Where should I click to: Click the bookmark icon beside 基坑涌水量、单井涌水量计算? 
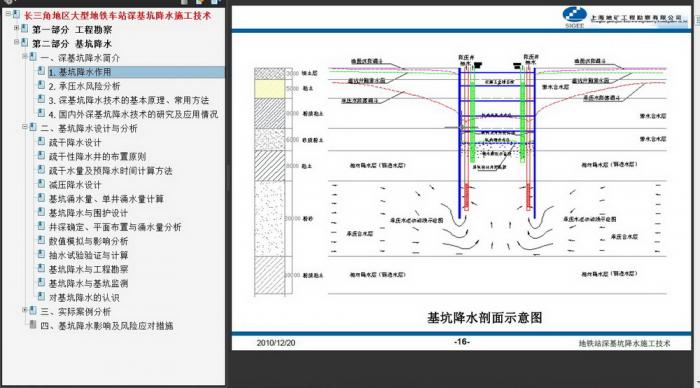pos(41,197)
